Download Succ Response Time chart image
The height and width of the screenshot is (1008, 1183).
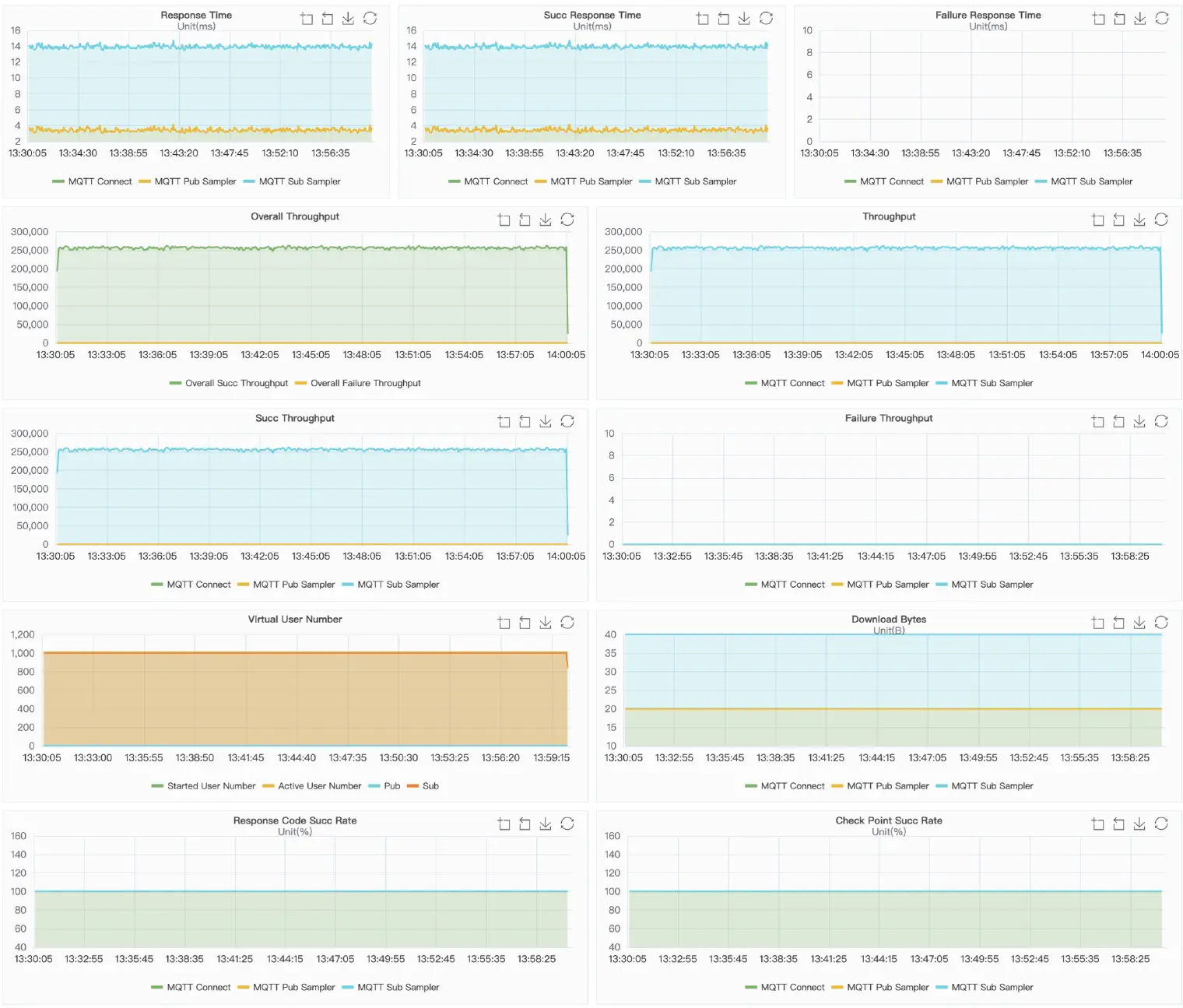coord(745,18)
